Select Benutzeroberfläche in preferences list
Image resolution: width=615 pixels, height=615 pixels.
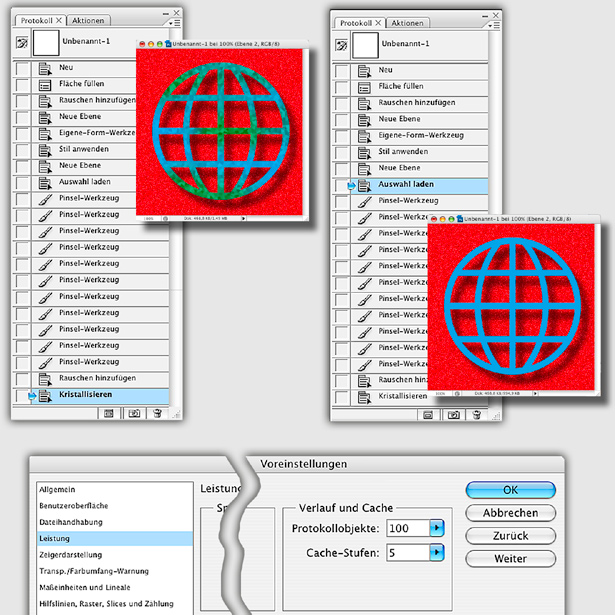(115, 506)
